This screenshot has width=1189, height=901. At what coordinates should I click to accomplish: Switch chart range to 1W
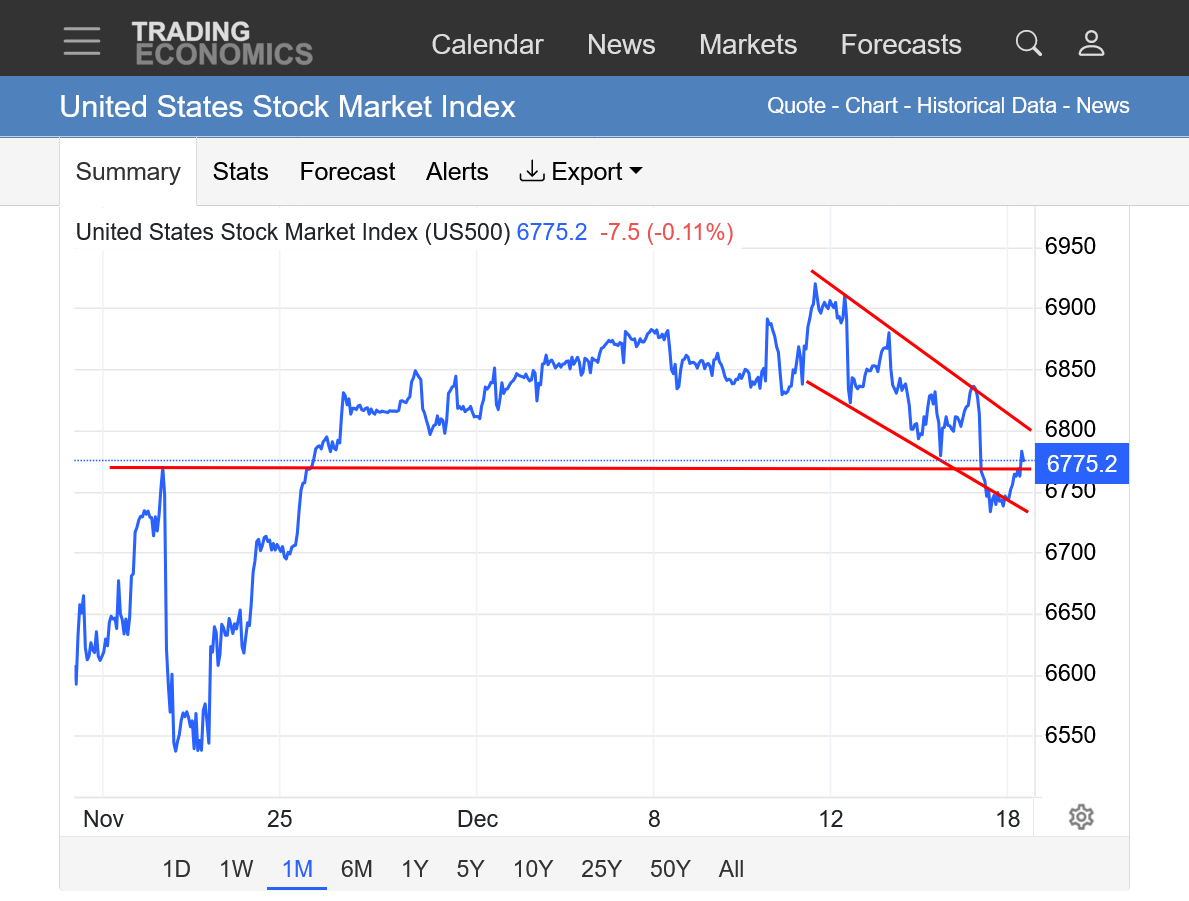click(236, 869)
